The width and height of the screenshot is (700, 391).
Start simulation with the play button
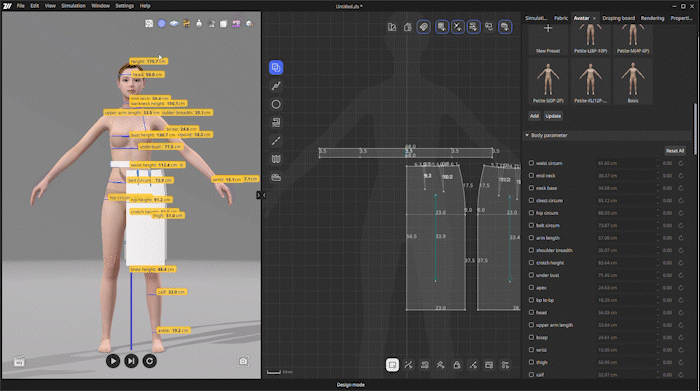point(113,361)
